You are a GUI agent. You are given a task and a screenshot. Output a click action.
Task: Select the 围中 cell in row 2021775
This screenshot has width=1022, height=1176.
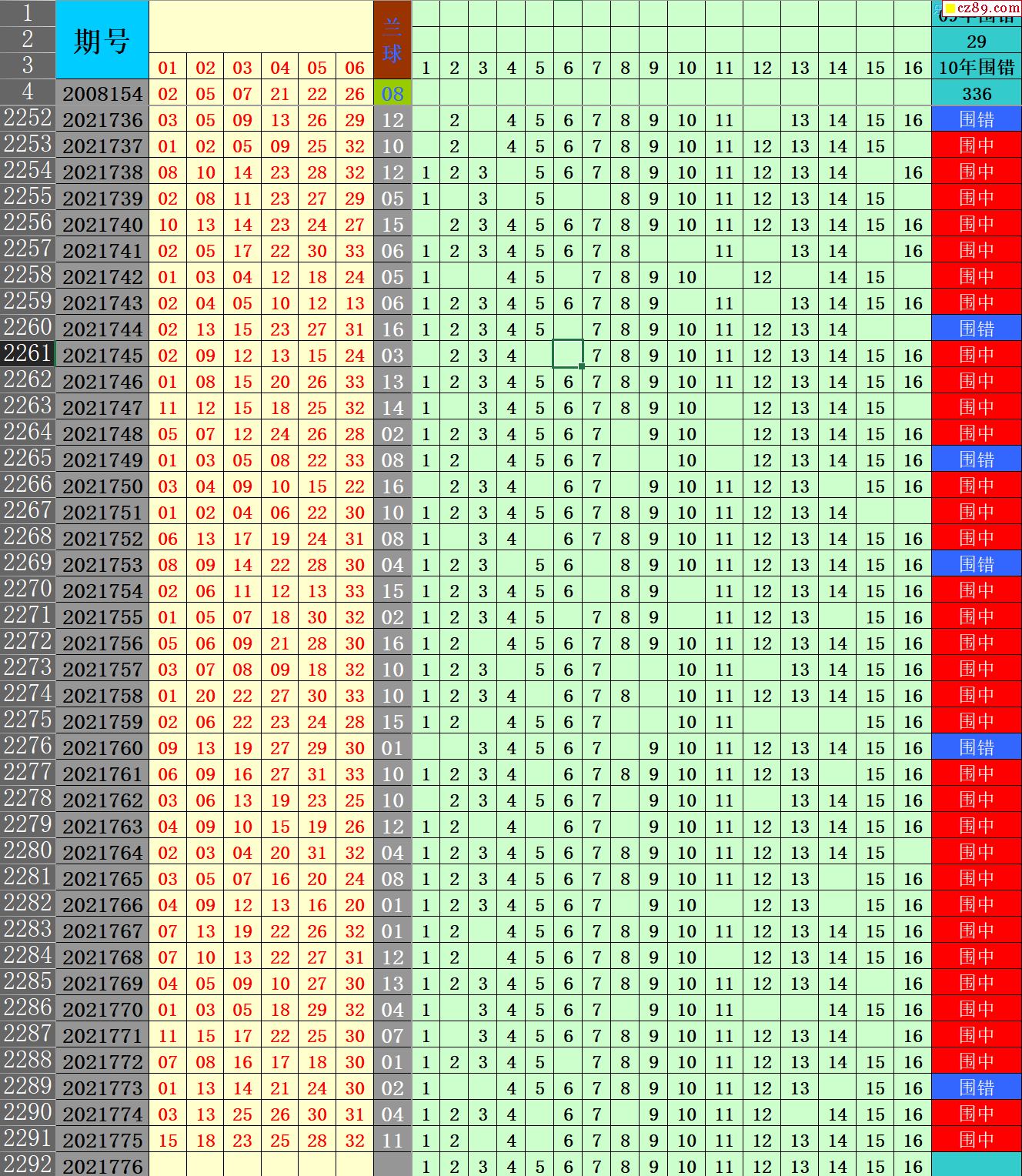(977, 1140)
